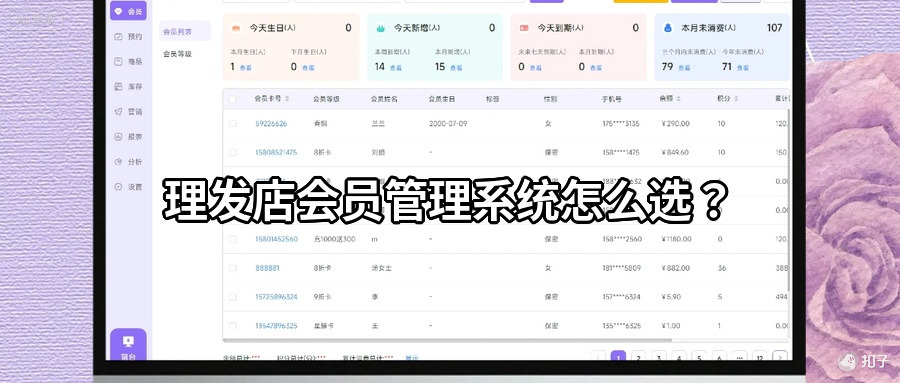Viewport: 900px width, 383px height.
Task: Tick the checkbox for card 15801452560
Action: coord(232,239)
